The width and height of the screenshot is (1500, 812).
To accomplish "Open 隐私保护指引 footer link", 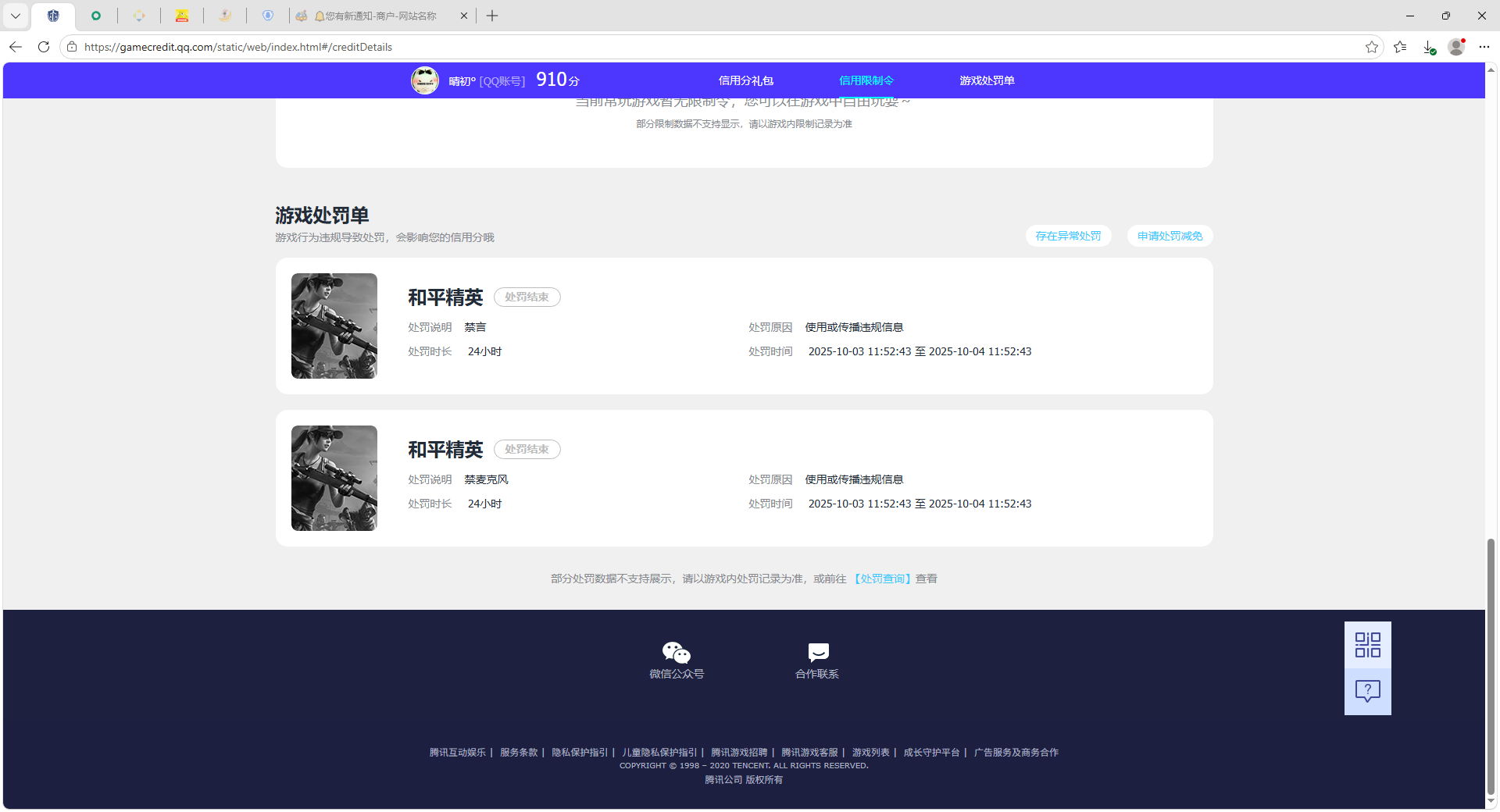I will 580,753.
